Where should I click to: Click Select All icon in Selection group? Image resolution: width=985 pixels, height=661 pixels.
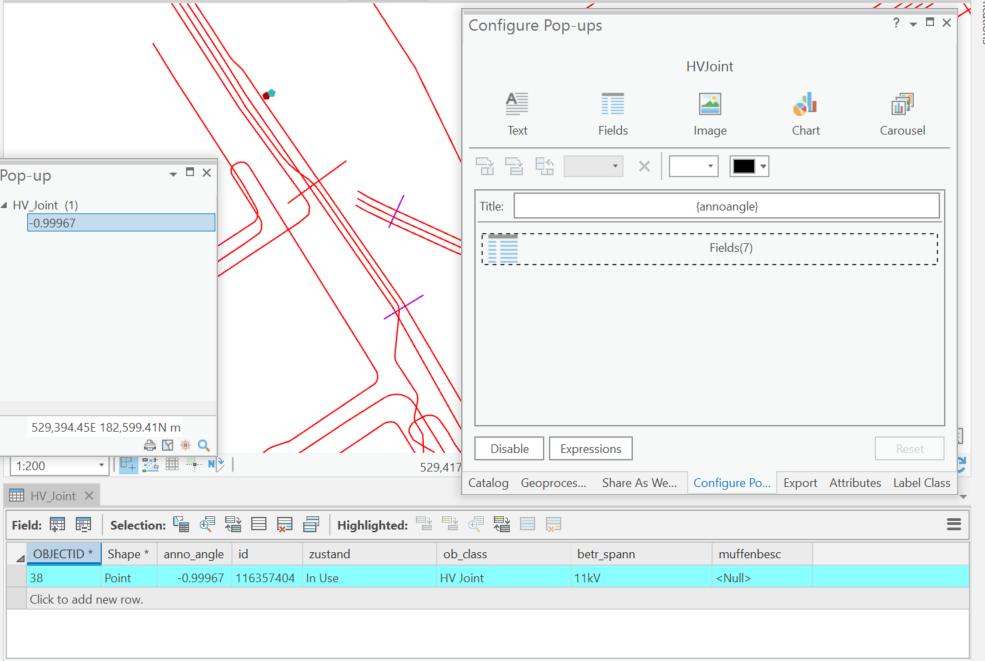click(259, 524)
